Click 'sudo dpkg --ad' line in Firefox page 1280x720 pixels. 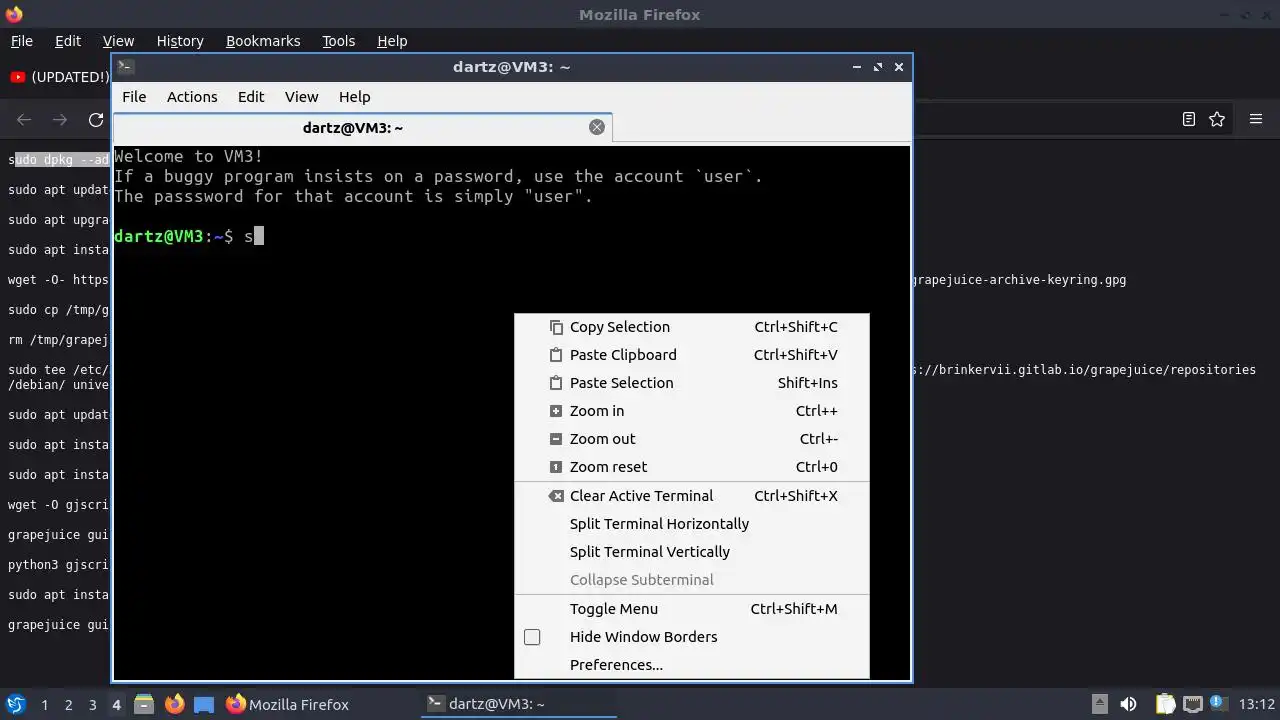[x=59, y=160]
